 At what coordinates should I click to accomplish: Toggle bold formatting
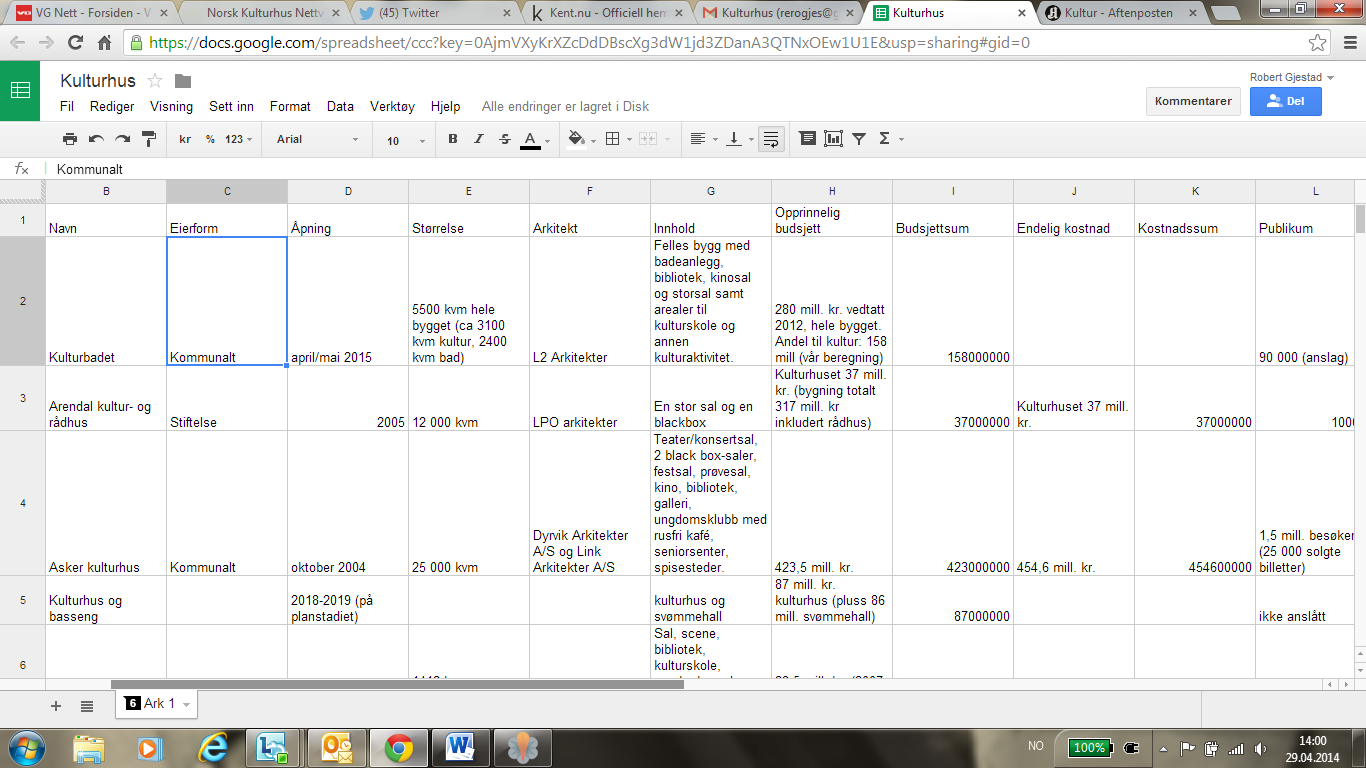pyautogui.click(x=453, y=139)
